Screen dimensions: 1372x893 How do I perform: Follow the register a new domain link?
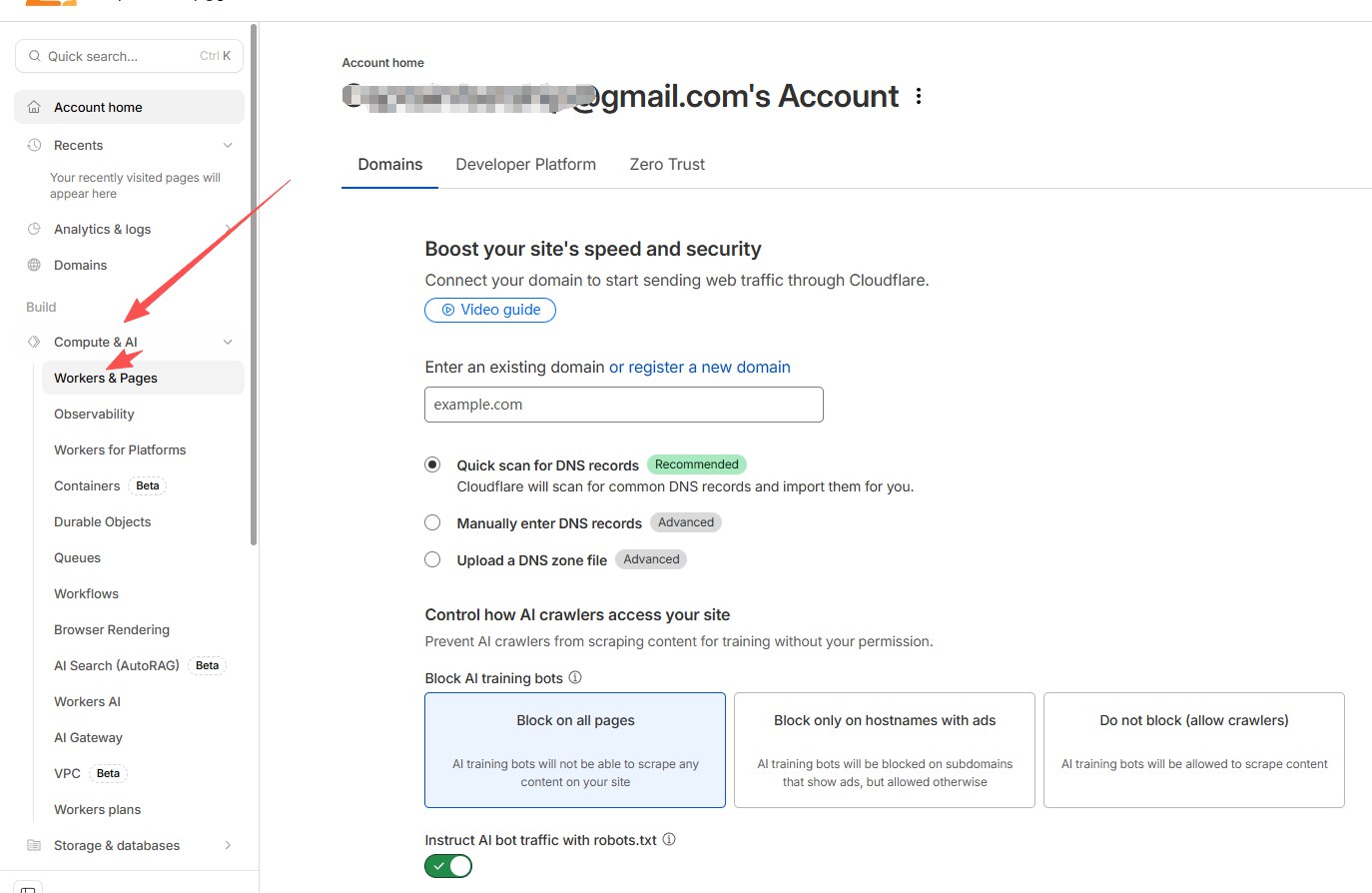(700, 367)
